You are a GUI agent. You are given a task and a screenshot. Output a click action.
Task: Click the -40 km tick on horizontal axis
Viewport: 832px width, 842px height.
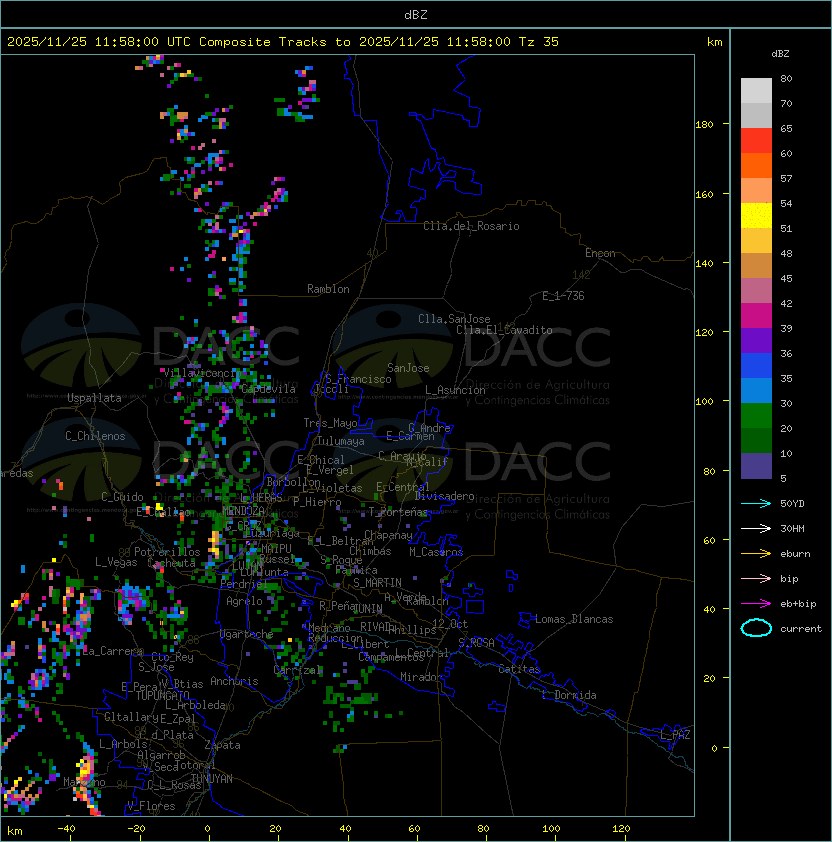[x=67, y=829]
